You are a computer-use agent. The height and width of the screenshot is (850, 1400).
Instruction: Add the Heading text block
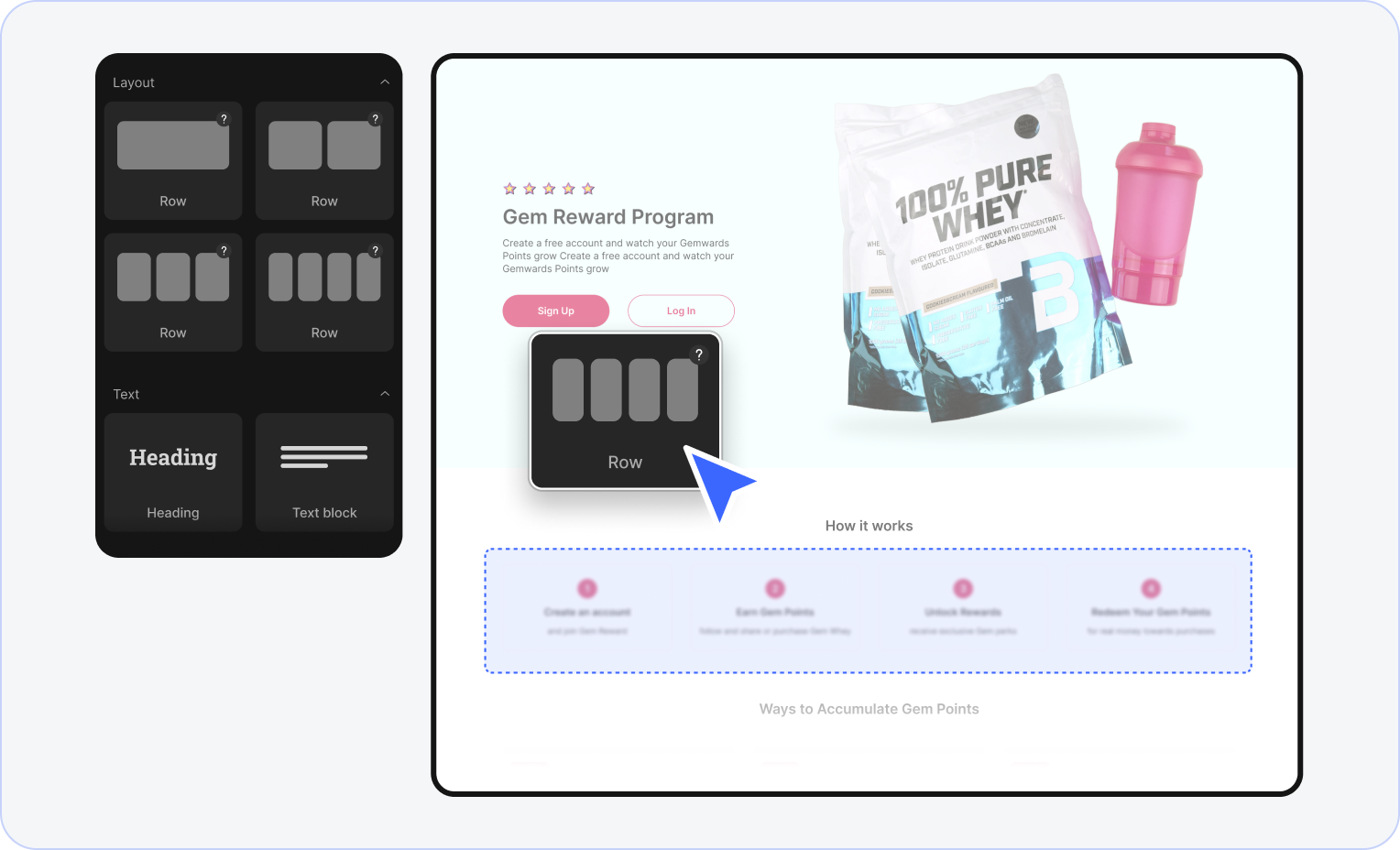[172, 472]
